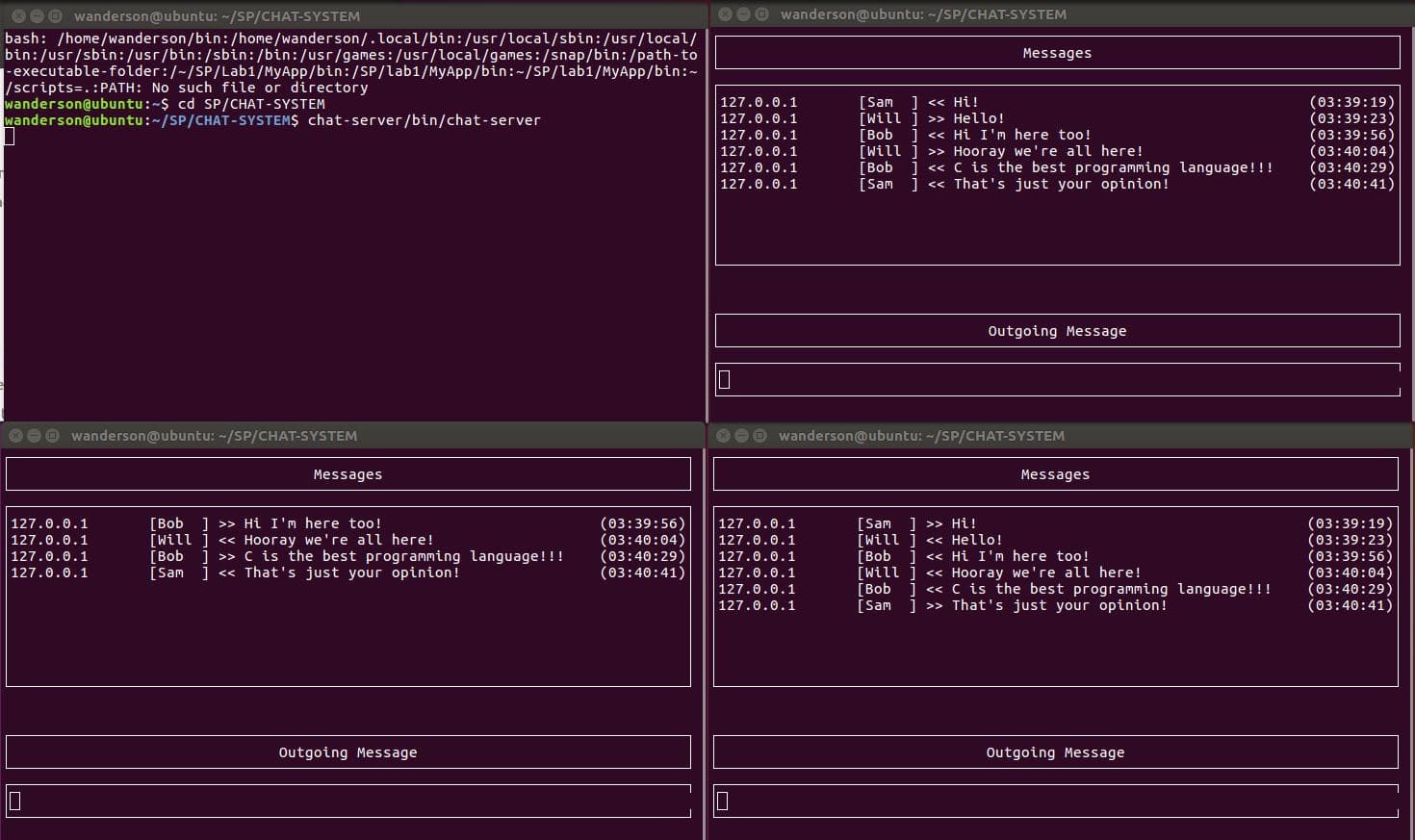Close the bottom-right chat client window
This screenshot has width=1415, height=840.
(x=724, y=436)
